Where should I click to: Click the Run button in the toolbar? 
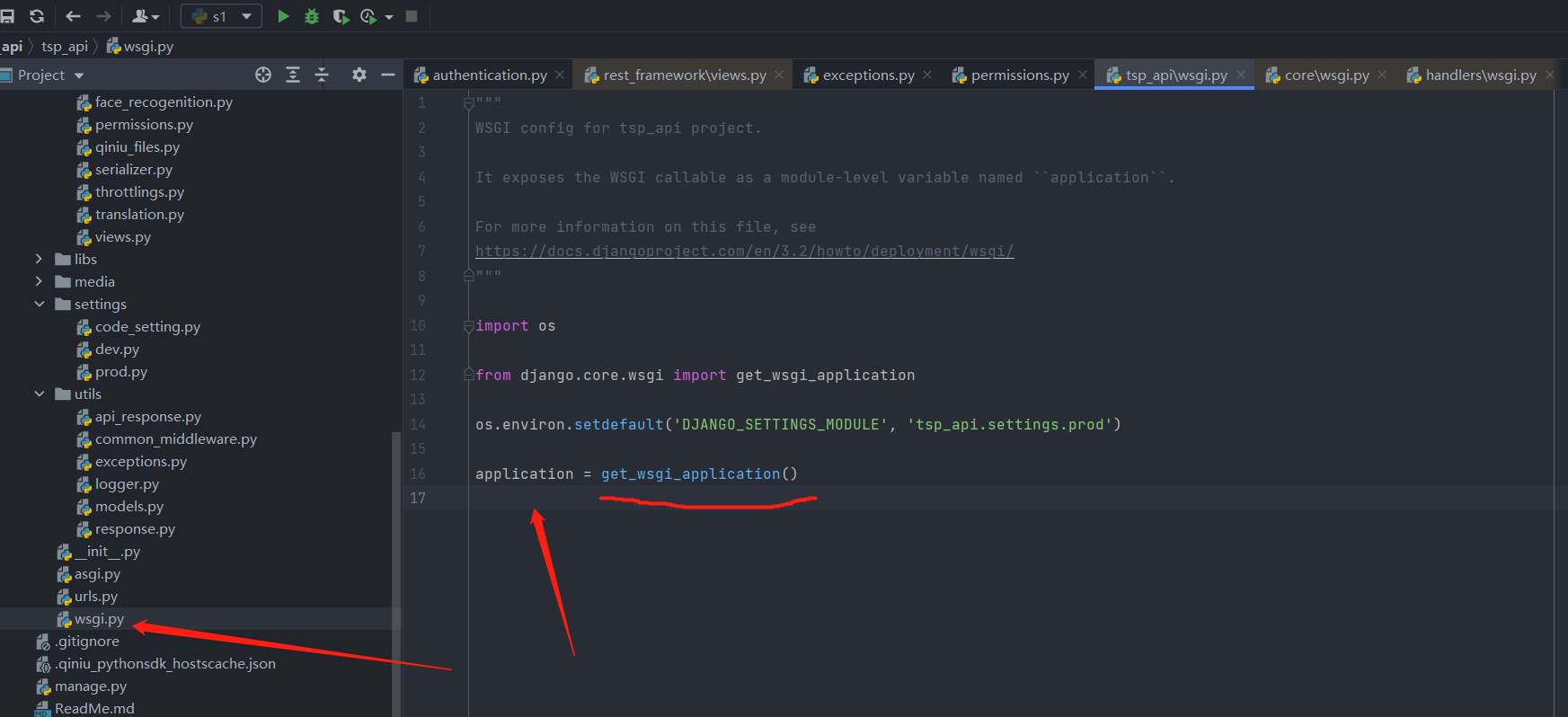pyautogui.click(x=283, y=16)
